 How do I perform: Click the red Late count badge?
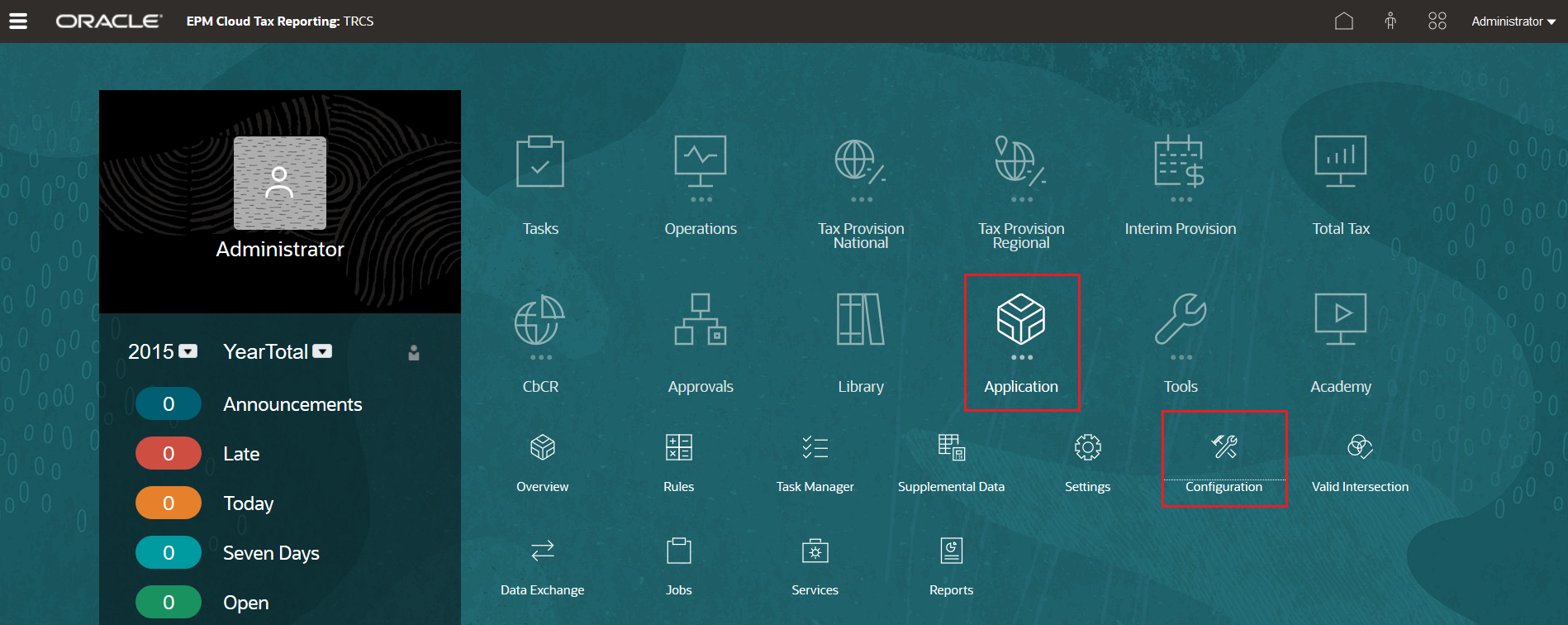click(169, 454)
